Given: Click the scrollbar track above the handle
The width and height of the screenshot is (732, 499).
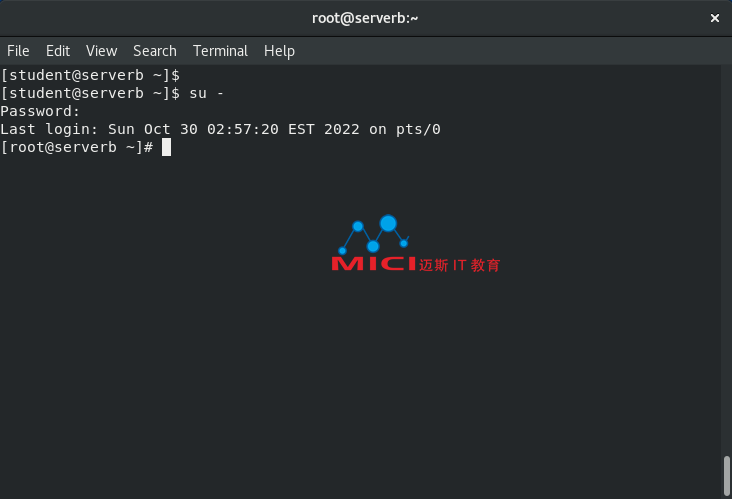Looking at the screenshot, I should coord(727,260).
